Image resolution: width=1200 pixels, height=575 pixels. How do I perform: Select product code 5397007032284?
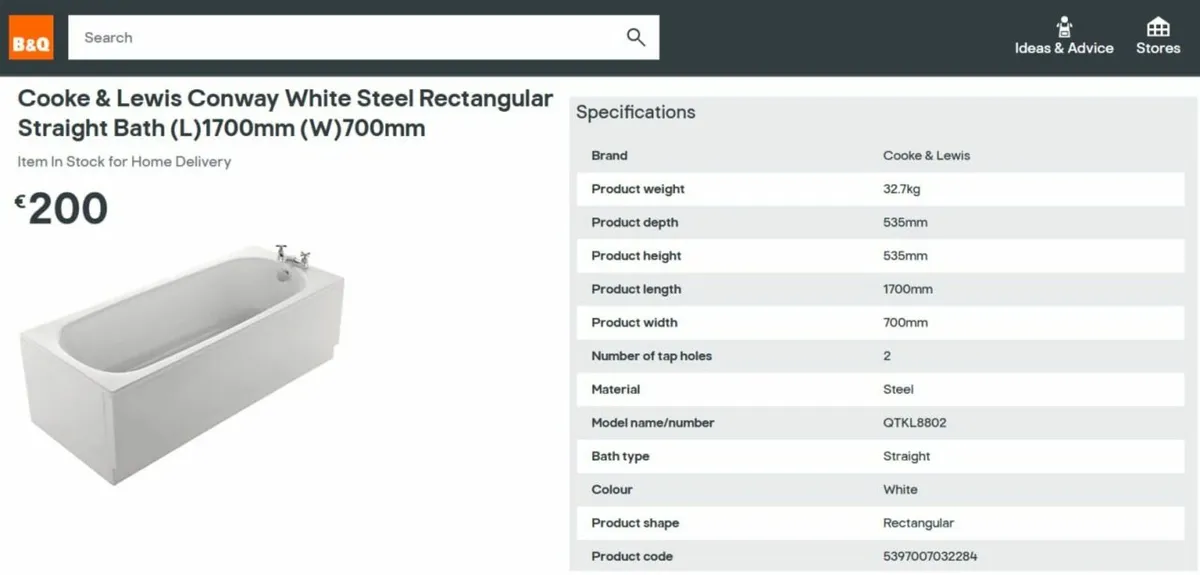(x=930, y=556)
